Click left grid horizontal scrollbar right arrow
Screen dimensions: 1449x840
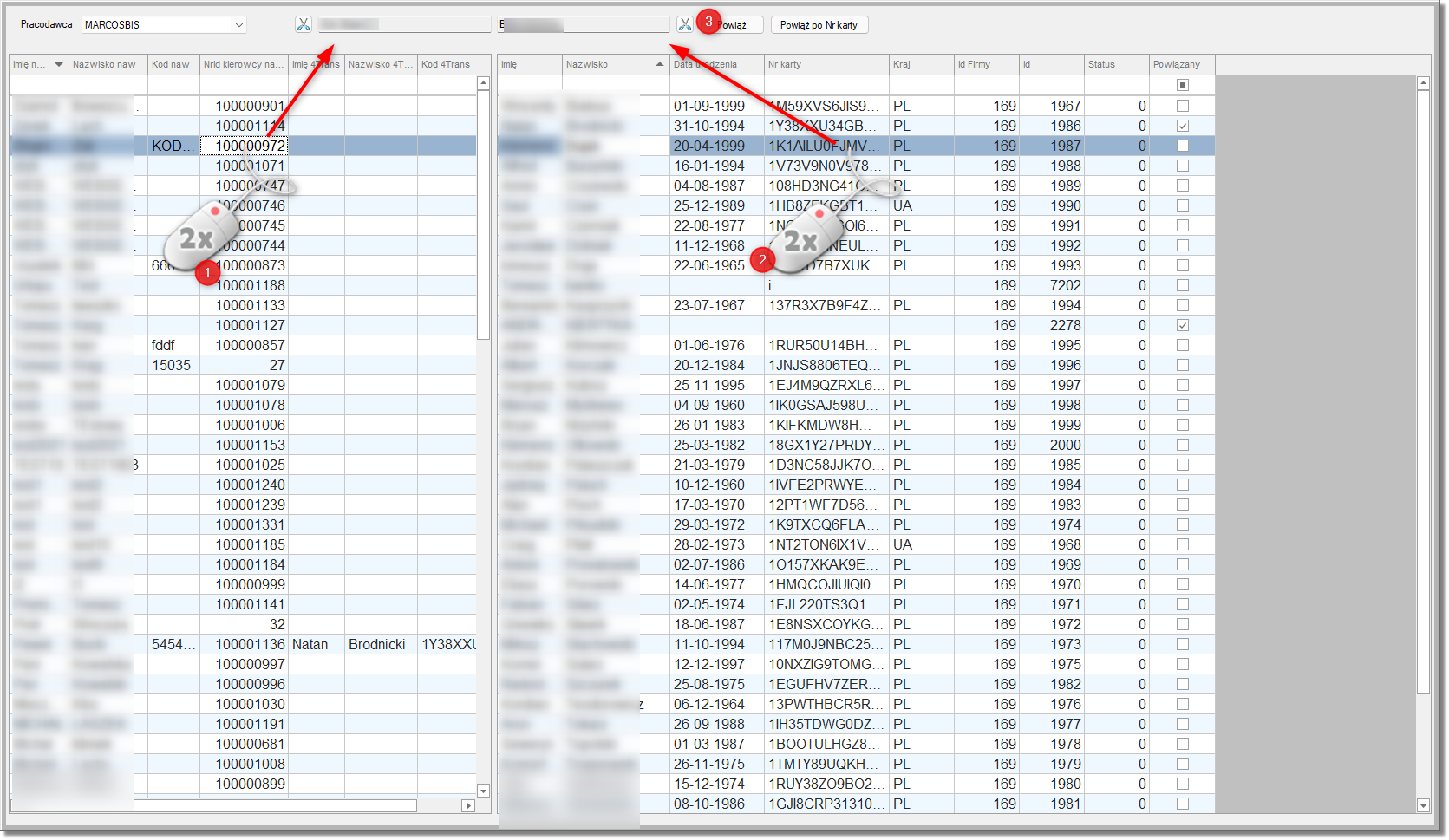coord(468,805)
